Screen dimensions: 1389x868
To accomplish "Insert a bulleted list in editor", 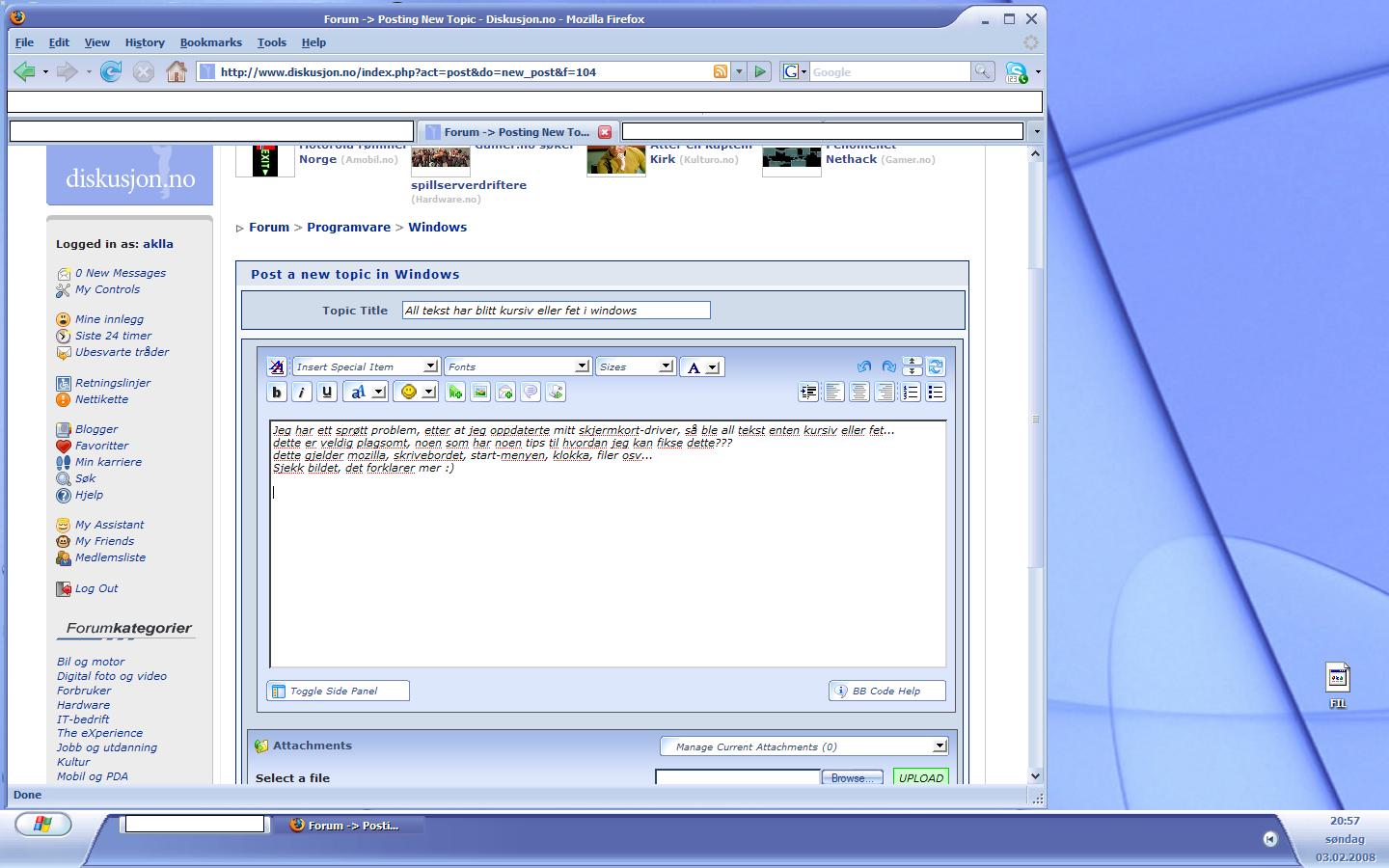I will [936, 392].
